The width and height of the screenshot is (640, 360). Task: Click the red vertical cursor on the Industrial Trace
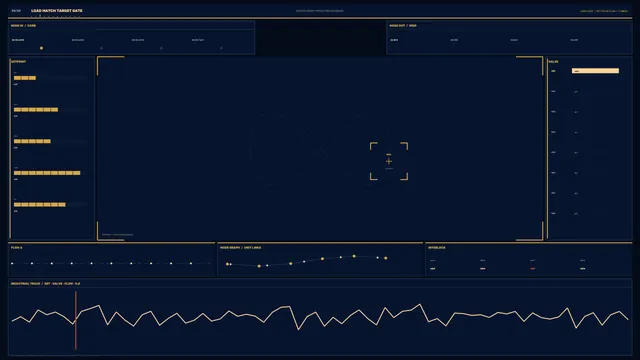[x=76, y=320]
